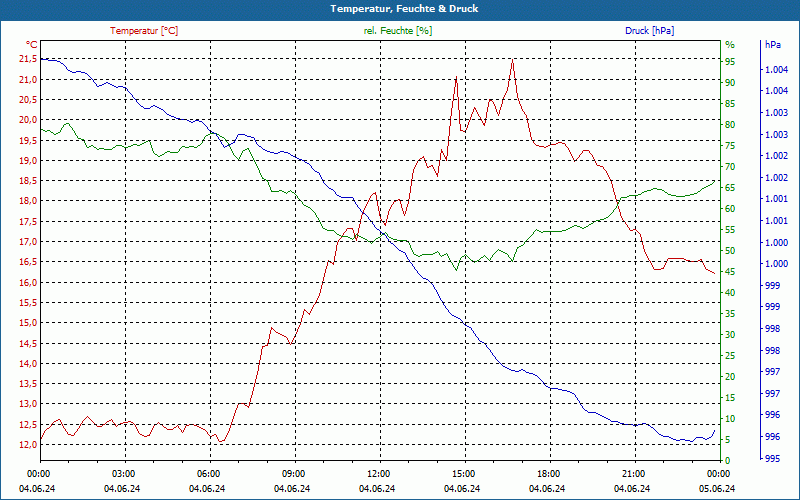The width and height of the screenshot is (800, 500).
Task: Click the '12,0' temperature axis value
Action: point(28,444)
